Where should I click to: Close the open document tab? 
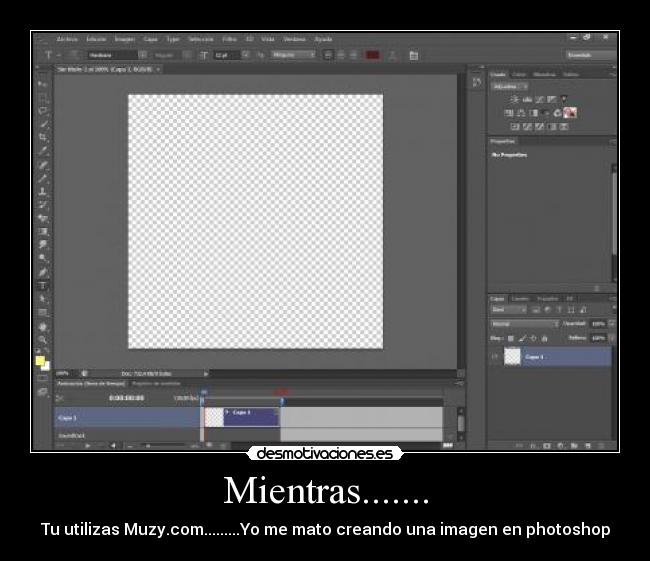point(158,70)
